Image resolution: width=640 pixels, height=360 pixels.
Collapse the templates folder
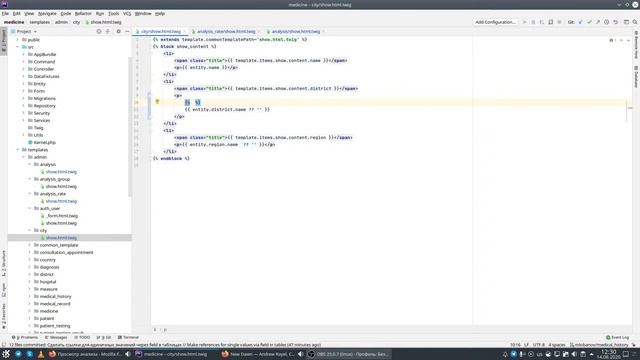[x=18, y=150]
